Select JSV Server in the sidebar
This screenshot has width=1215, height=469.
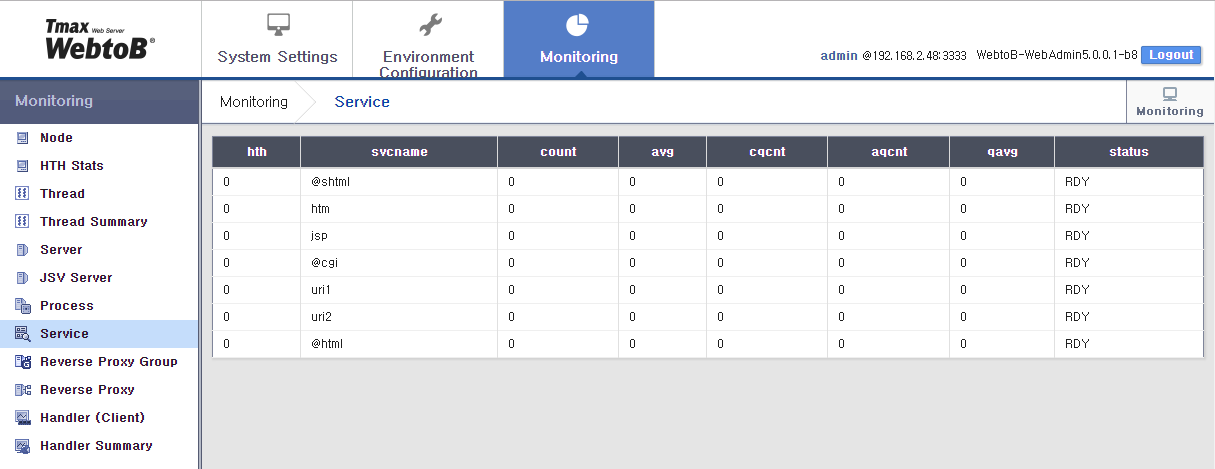76,278
